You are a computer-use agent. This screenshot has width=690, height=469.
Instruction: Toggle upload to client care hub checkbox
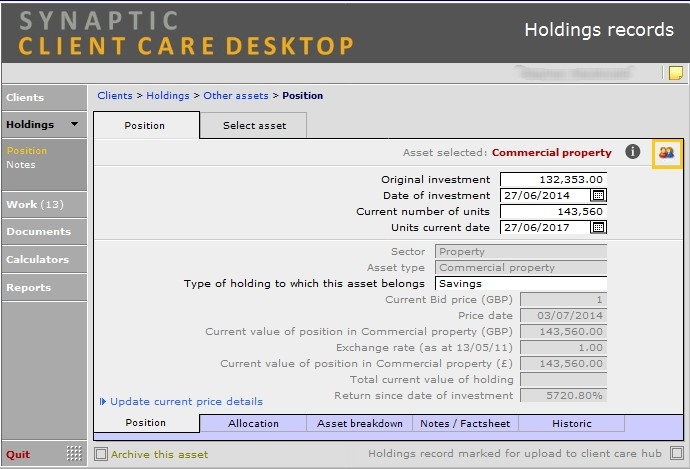[x=676, y=453]
